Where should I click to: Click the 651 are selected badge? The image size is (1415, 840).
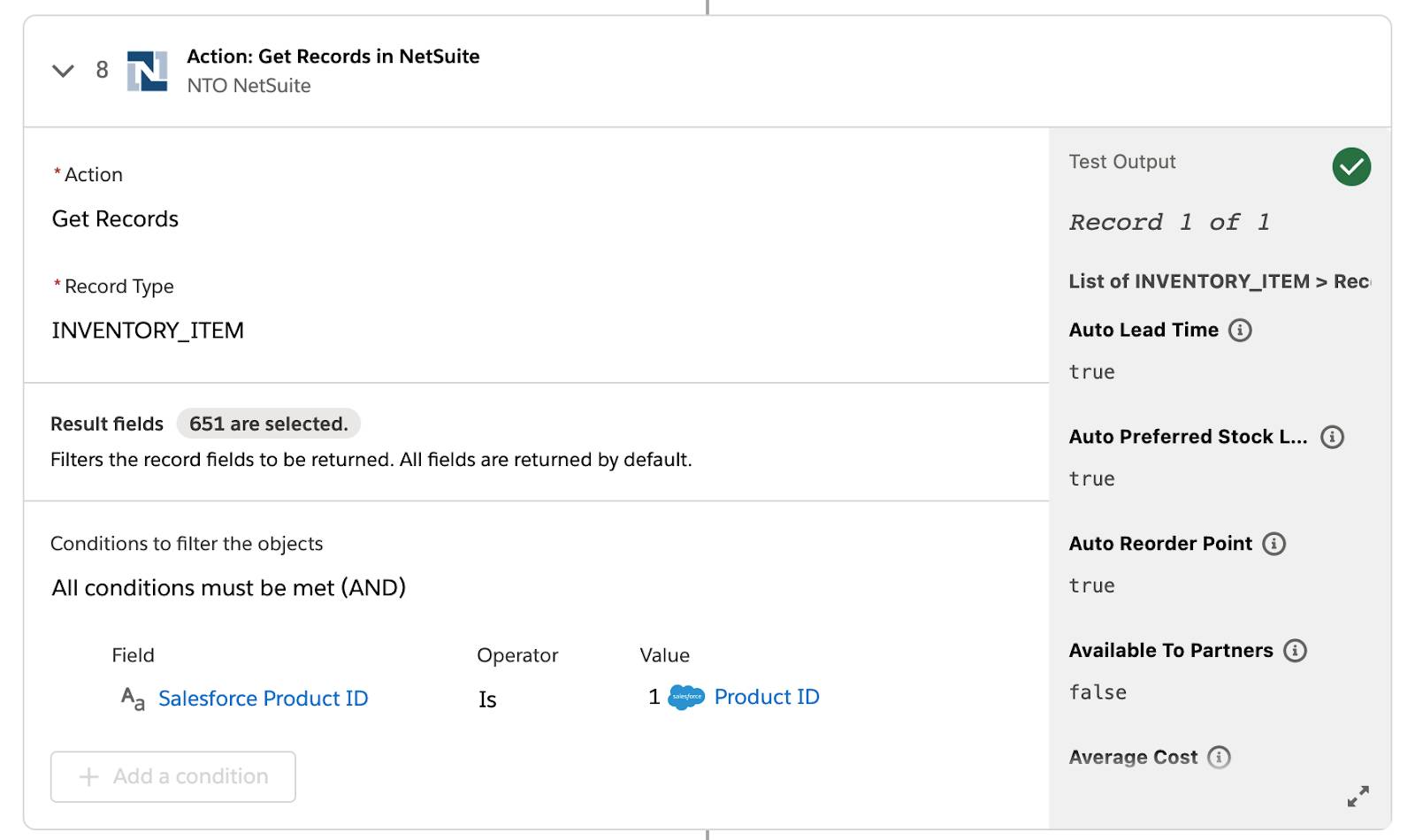269,424
